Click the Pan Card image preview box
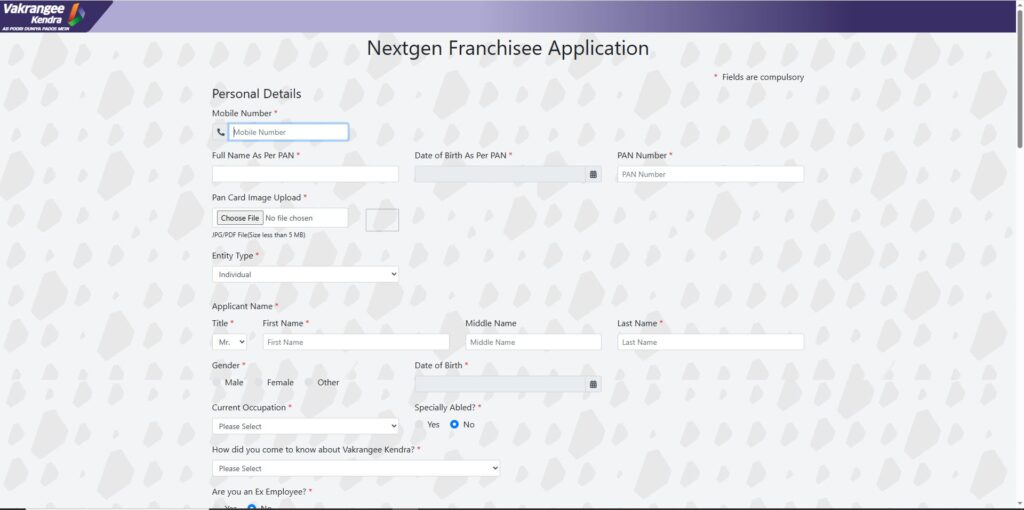Screen dimensions: 1024x510 (382, 219)
